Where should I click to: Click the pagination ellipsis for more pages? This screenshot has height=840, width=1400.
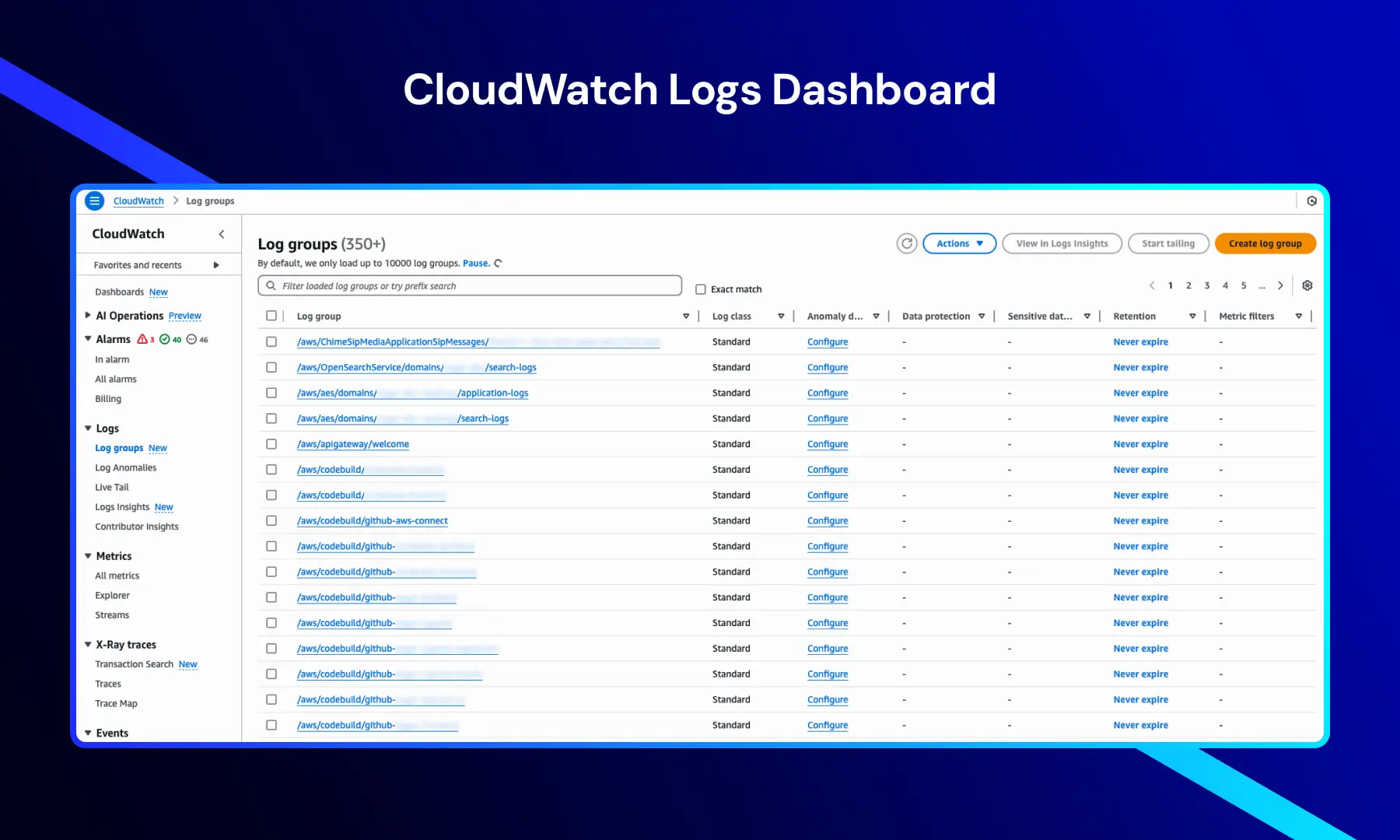pyautogui.click(x=1262, y=286)
